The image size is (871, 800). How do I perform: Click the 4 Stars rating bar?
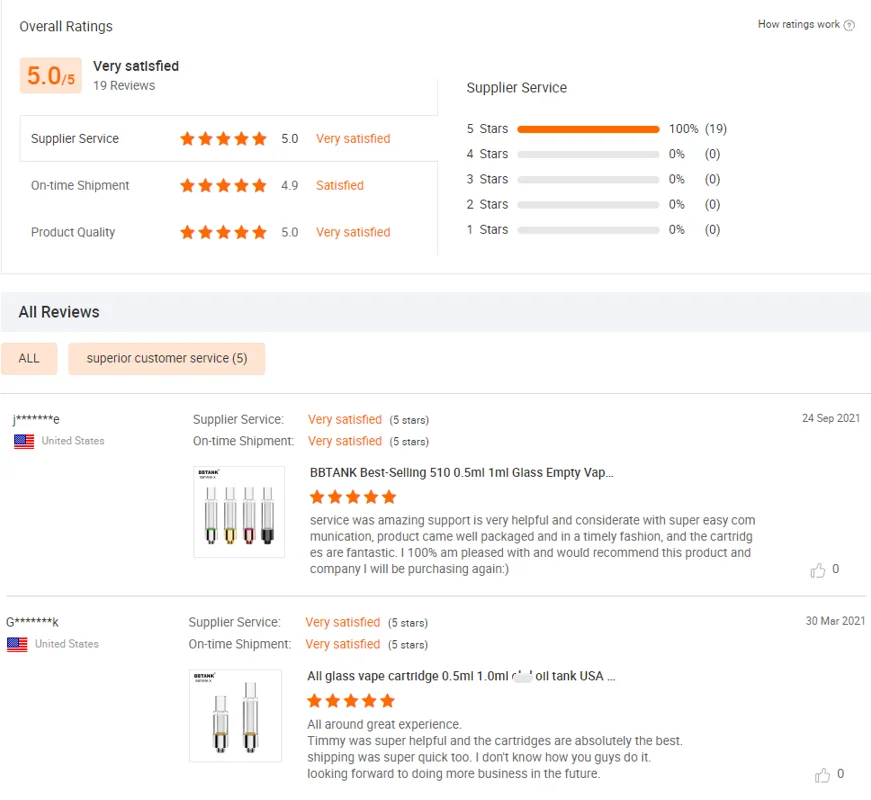[588, 154]
